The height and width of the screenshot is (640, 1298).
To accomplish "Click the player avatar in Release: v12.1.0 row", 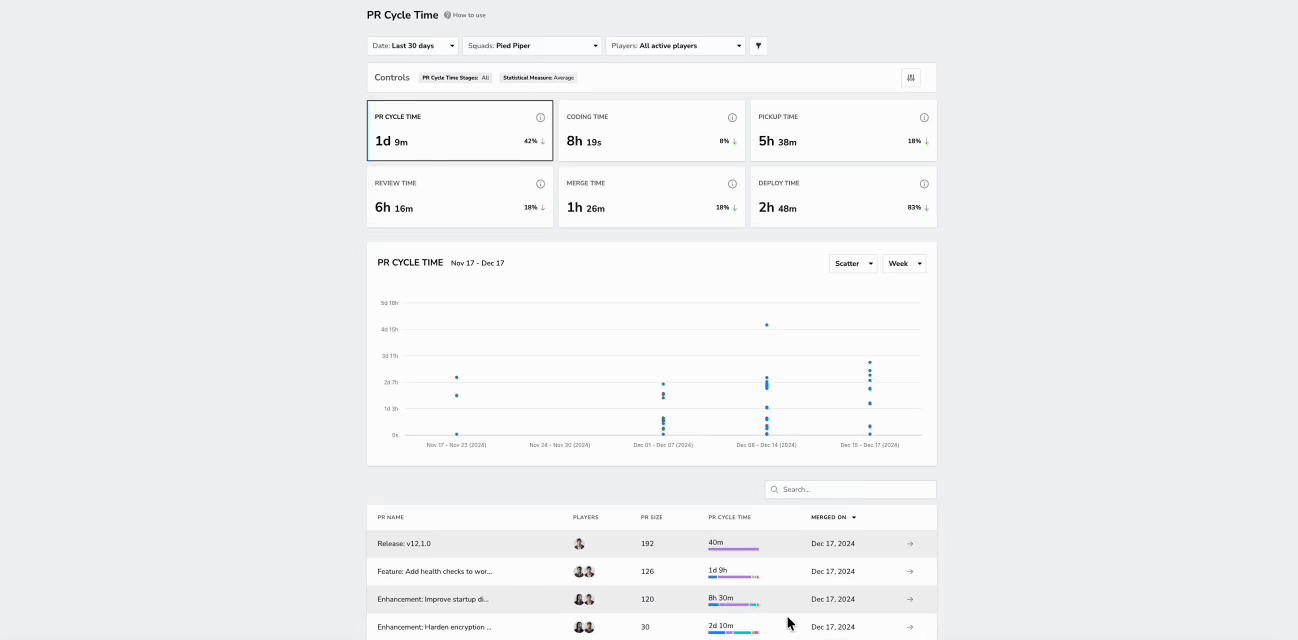I will 579,544.
